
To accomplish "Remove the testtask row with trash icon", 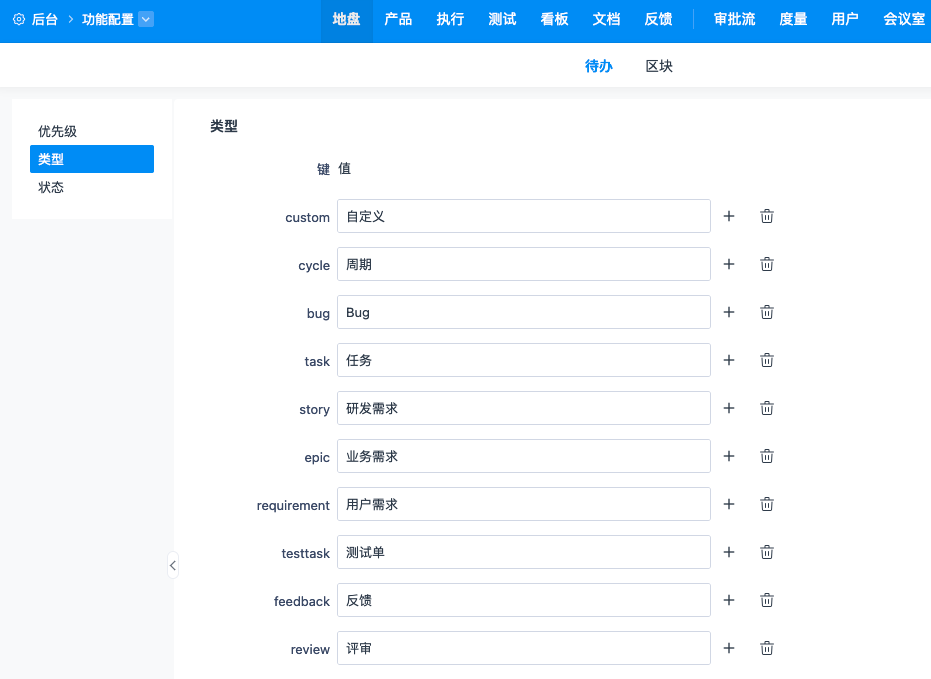I will (x=767, y=552).
